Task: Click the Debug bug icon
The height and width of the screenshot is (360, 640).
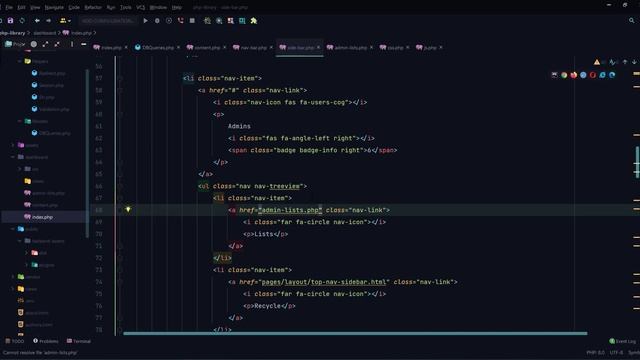Action: [x=157, y=21]
